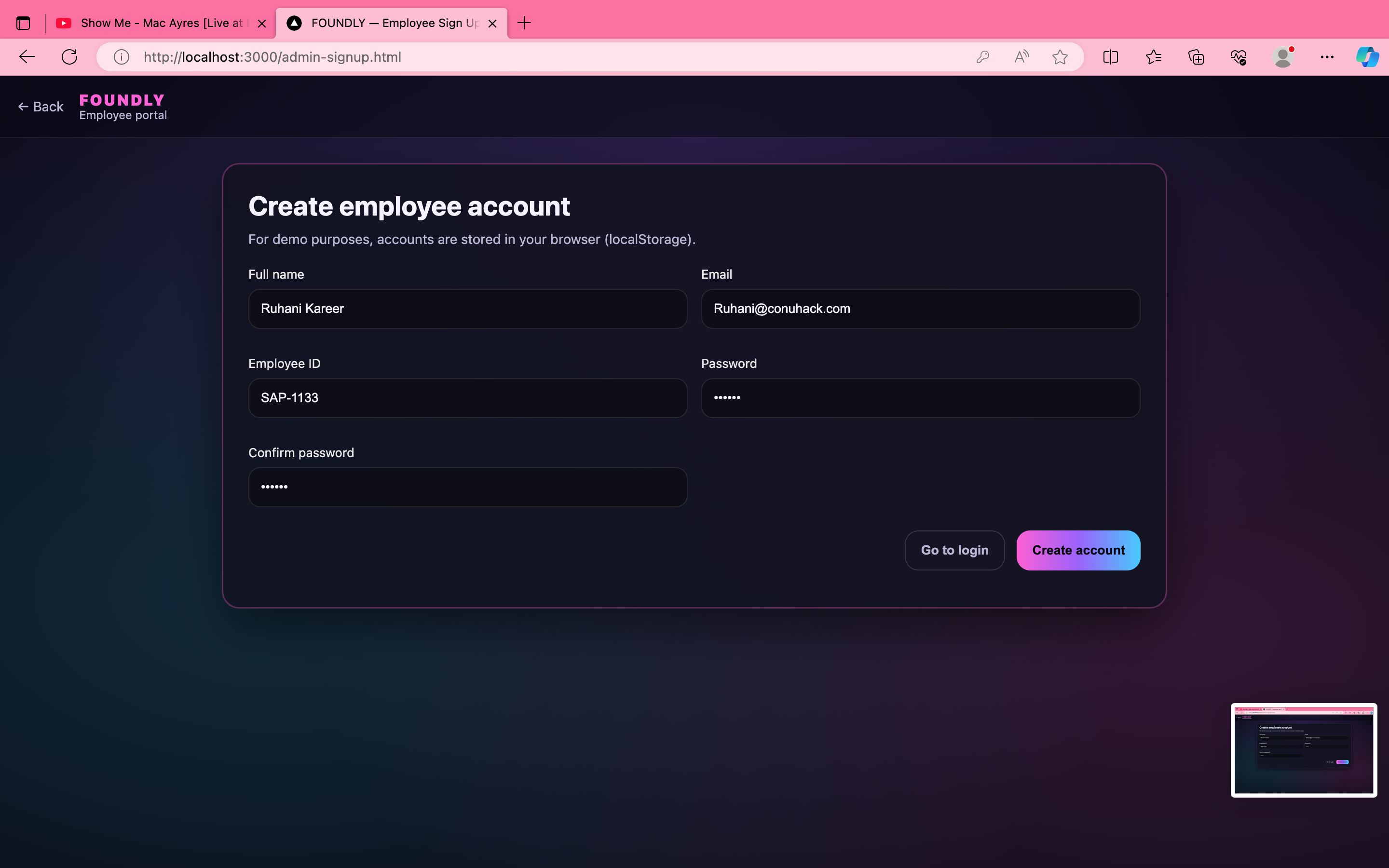Open the Settings and more menu

pyautogui.click(x=1326, y=57)
